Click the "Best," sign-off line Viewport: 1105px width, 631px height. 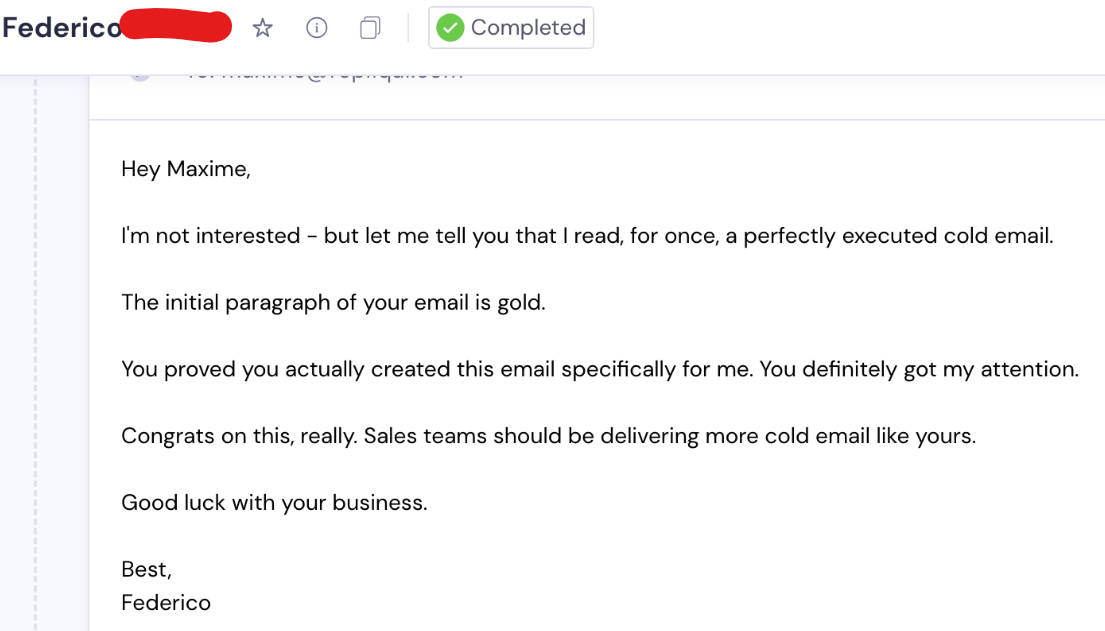(147, 569)
